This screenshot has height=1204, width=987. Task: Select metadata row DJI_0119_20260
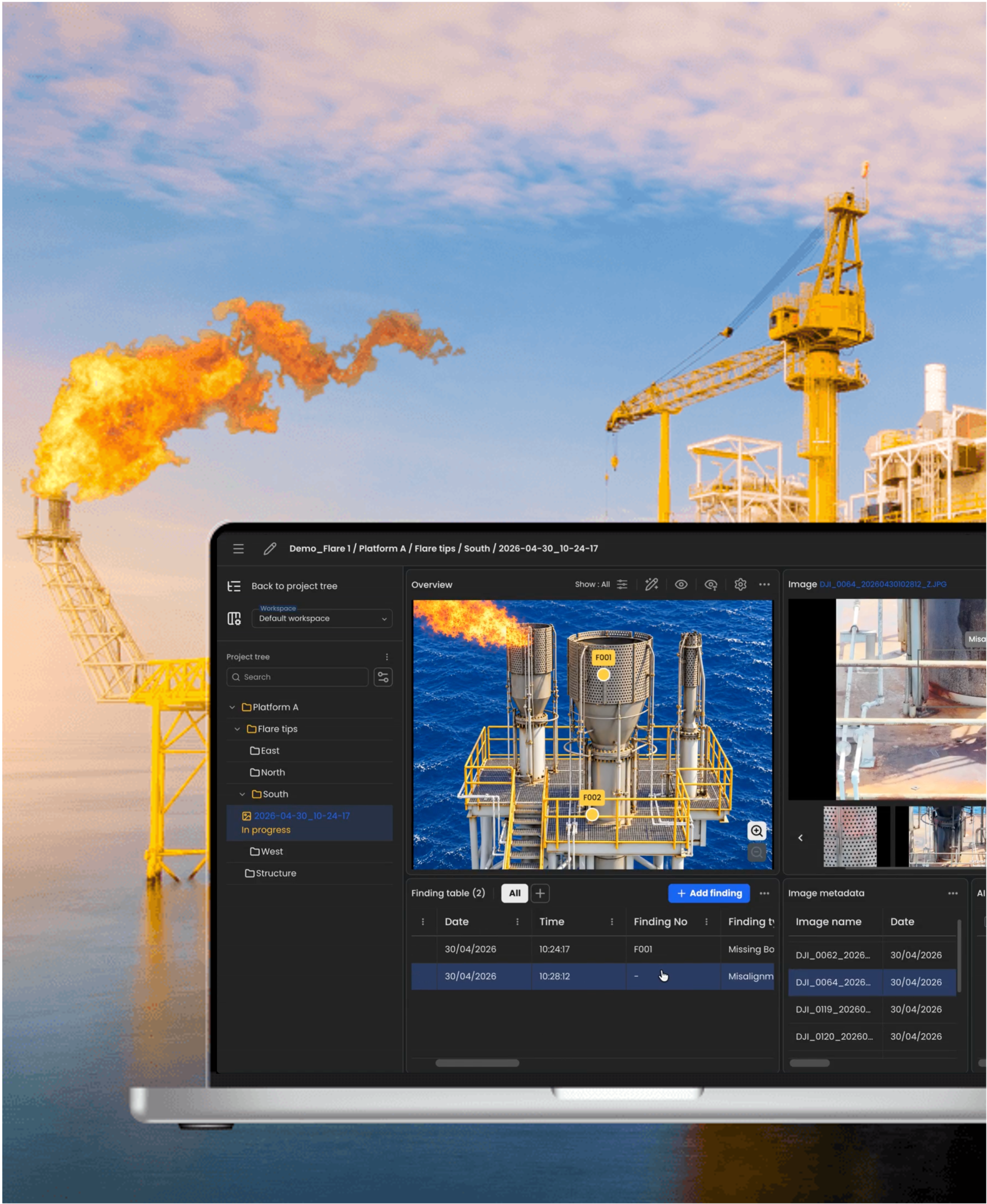[x=872, y=1009]
